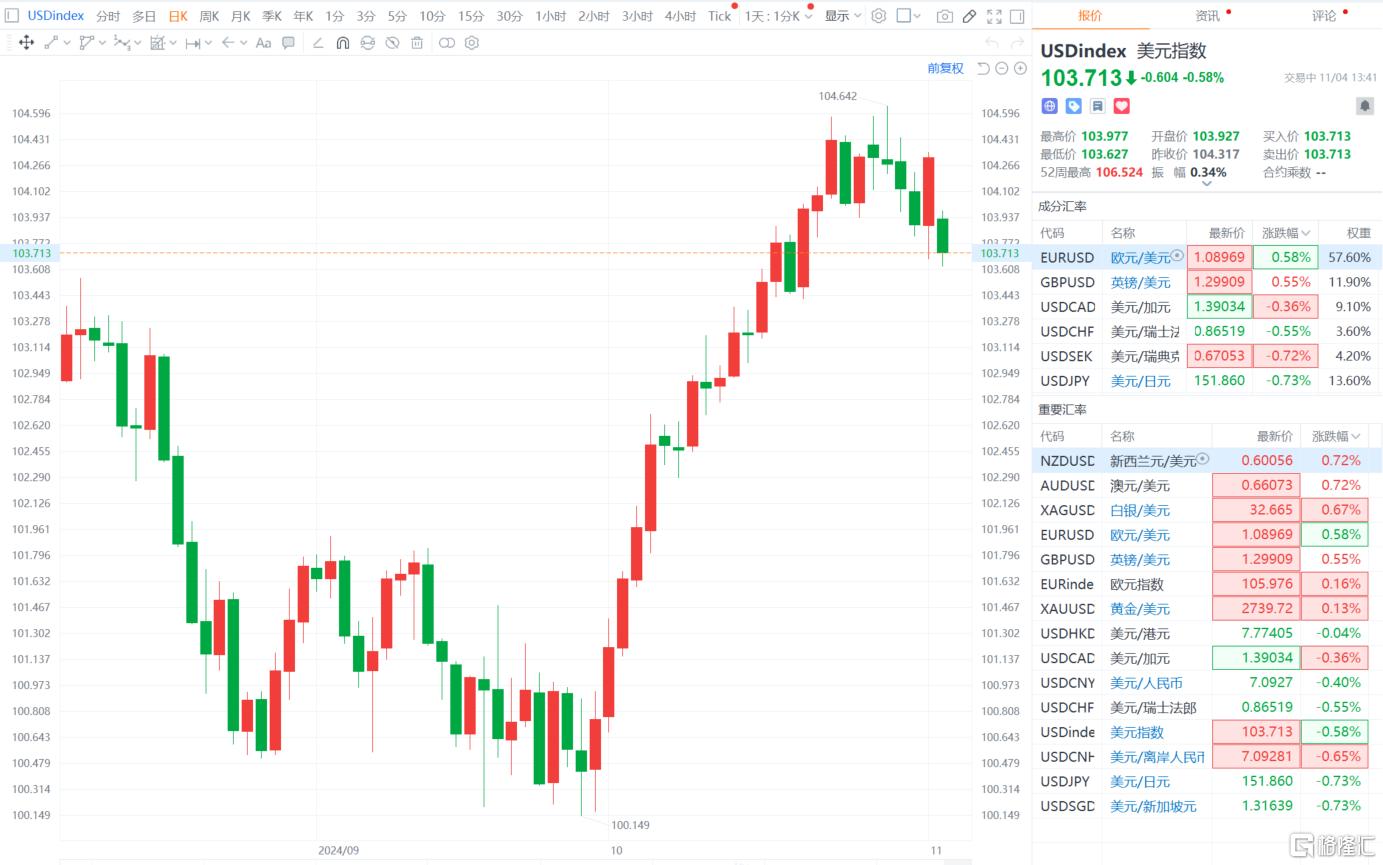Select the wave pattern drawing tool

point(122,43)
